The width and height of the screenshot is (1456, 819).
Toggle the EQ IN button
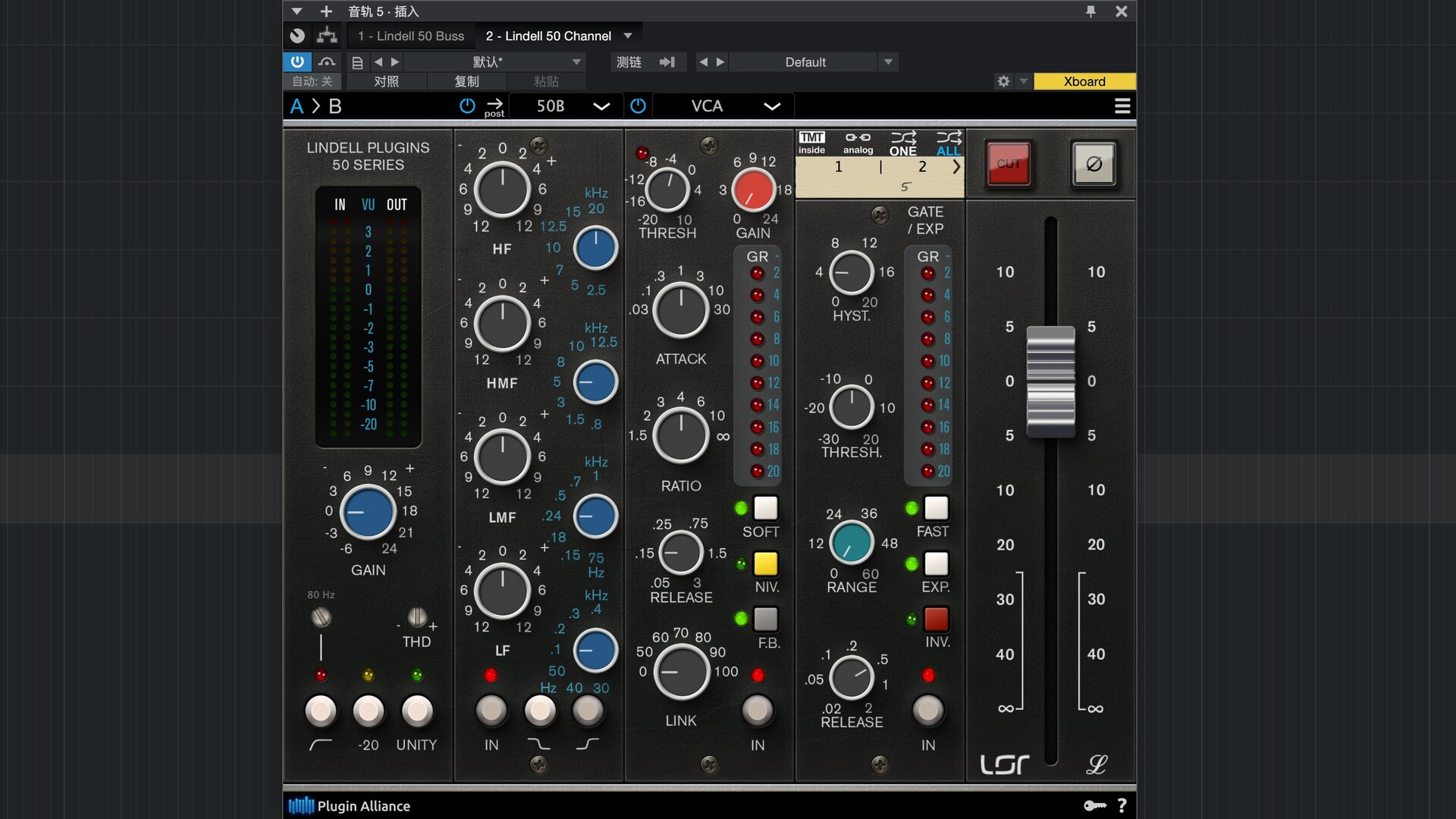[x=491, y=711]
